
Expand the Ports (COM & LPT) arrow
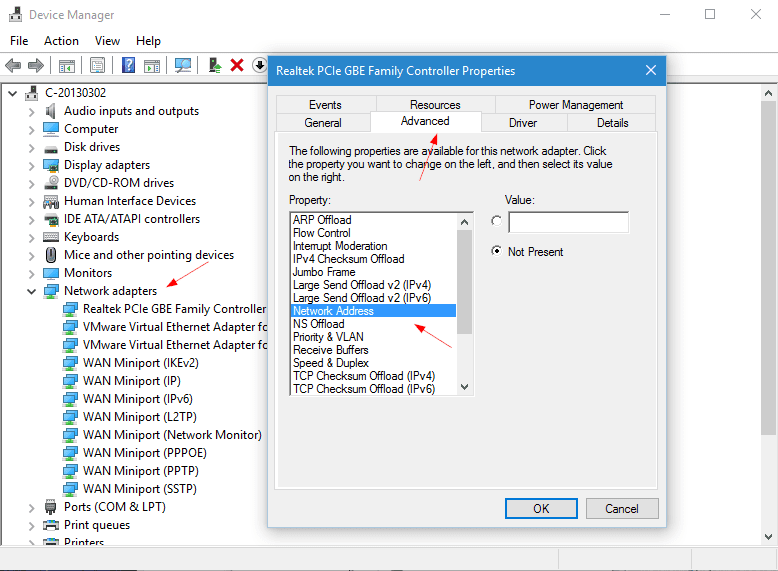tap(31, 508)
